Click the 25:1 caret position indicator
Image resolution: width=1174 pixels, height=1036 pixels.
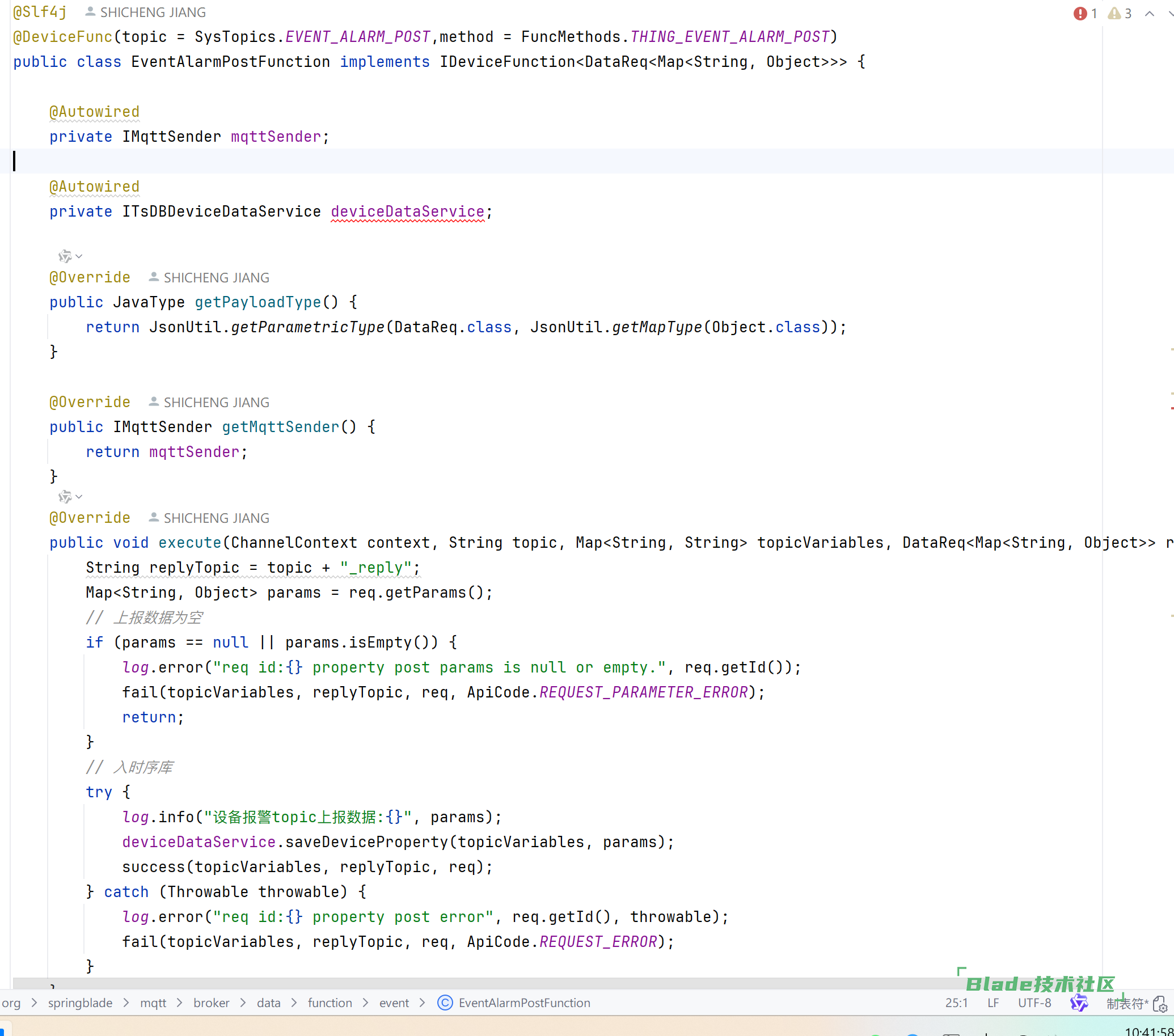[x=956, y=1003]
